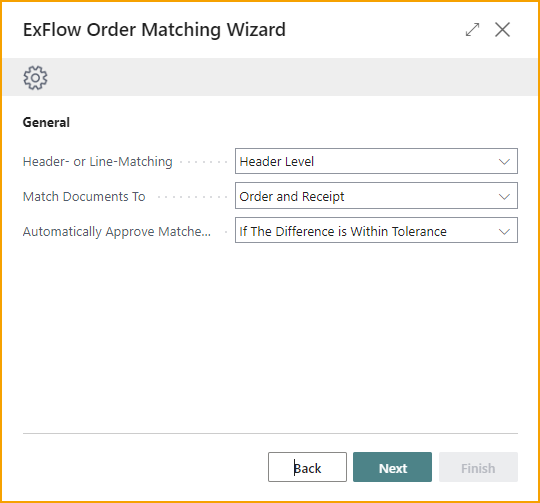Open the Automatically Approve Matches dropdown
Viewport: 540px width, 503px height.
coord(376,231)
